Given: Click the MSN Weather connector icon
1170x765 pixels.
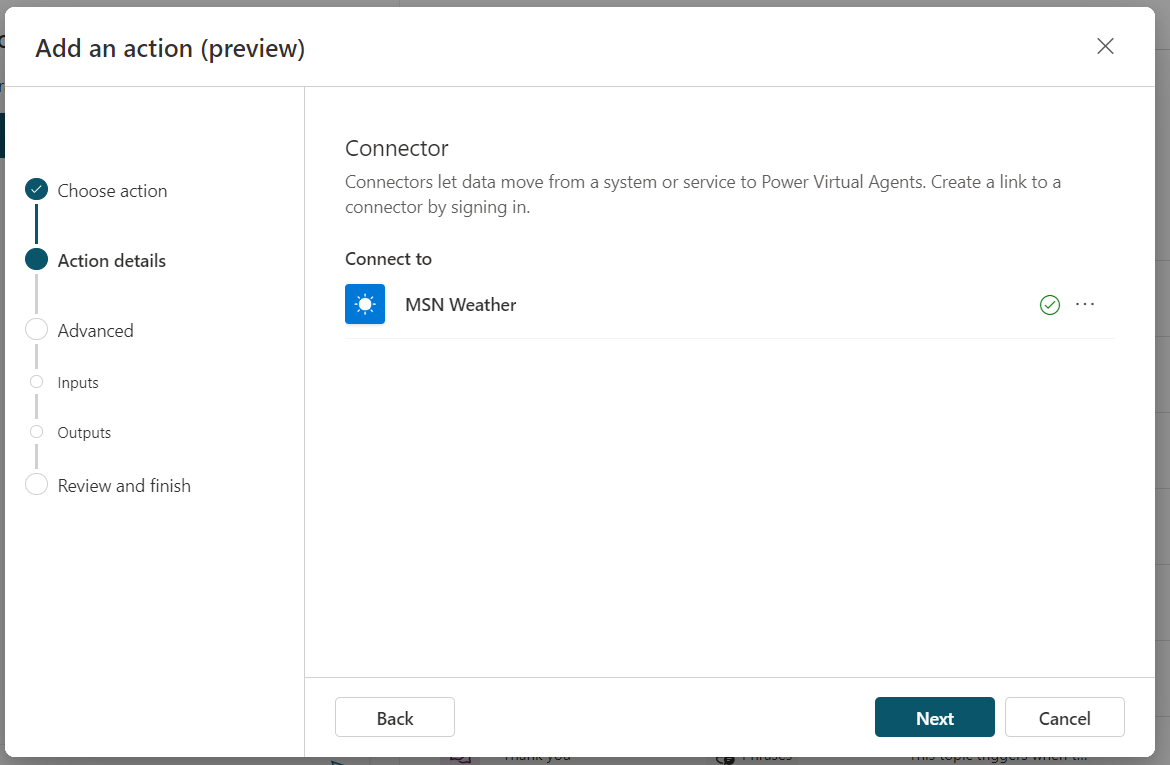Looking at the screenshot, I should tap(365, 304).
